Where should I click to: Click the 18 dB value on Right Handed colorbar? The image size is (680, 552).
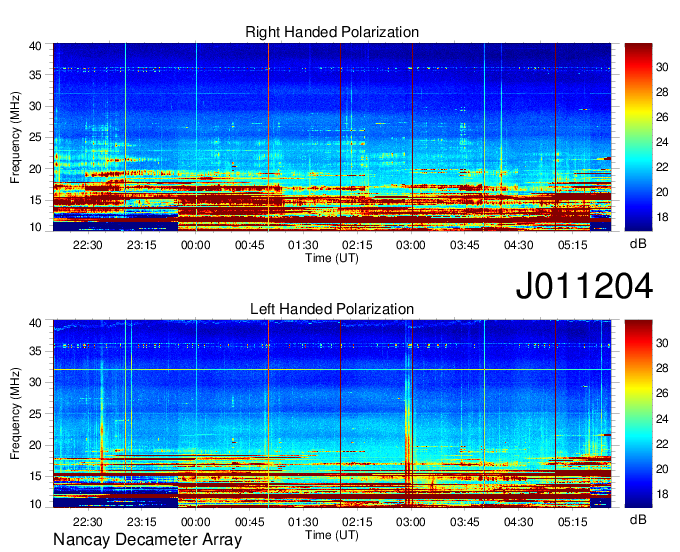pos(662,217)
